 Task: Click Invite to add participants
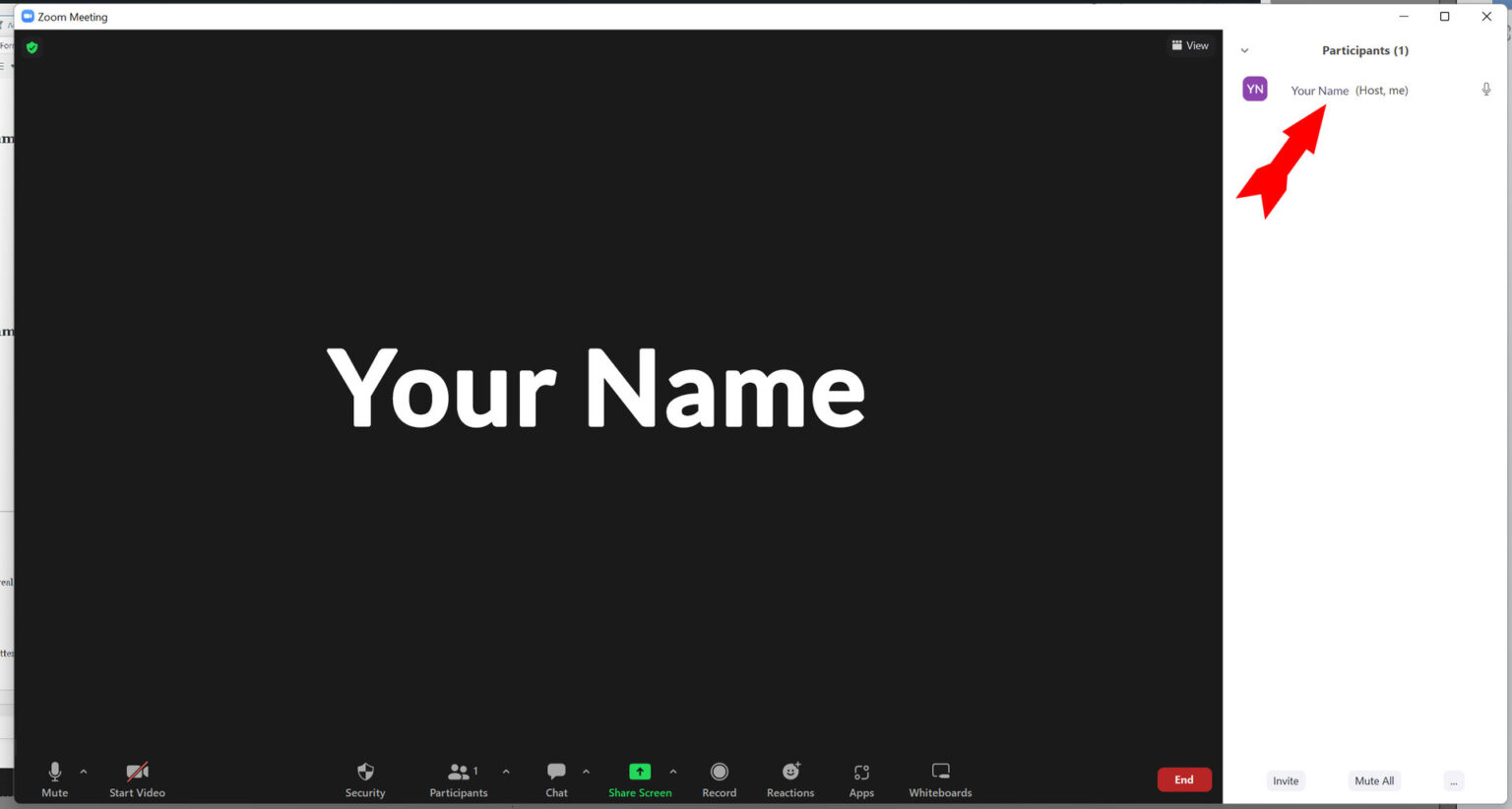pos(1286,780)
